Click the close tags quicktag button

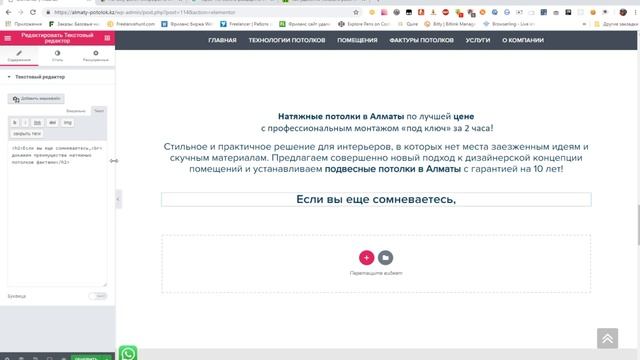[x=27, y=134]
